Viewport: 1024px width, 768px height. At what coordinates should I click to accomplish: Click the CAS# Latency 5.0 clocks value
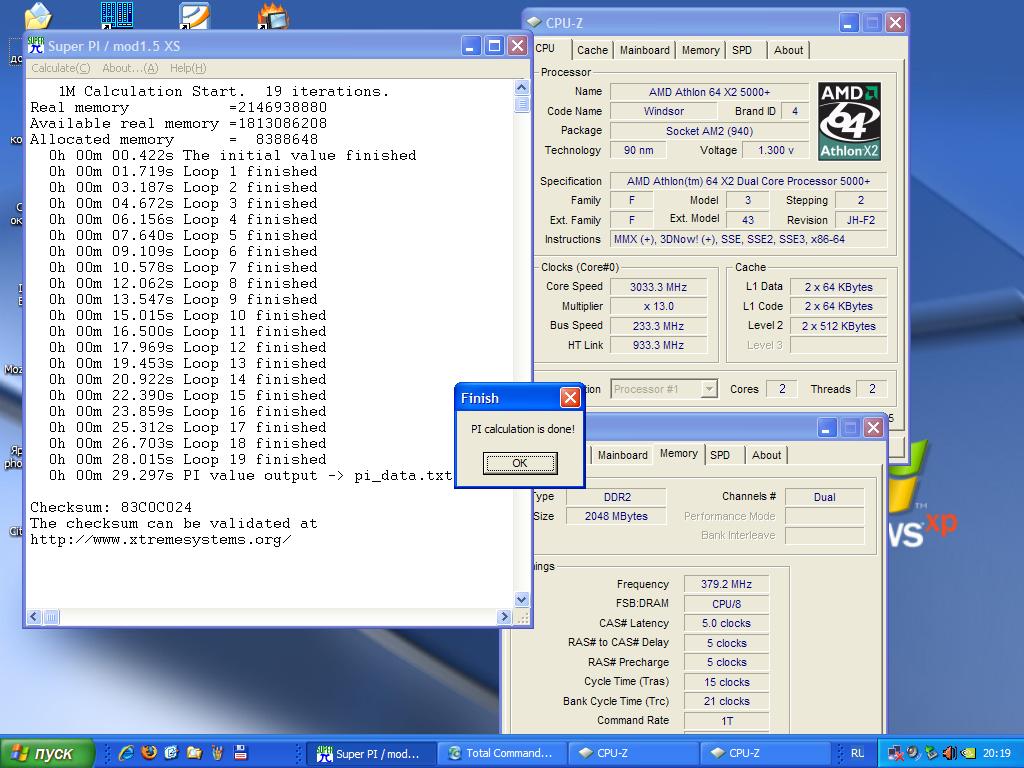tap(726, 624)
